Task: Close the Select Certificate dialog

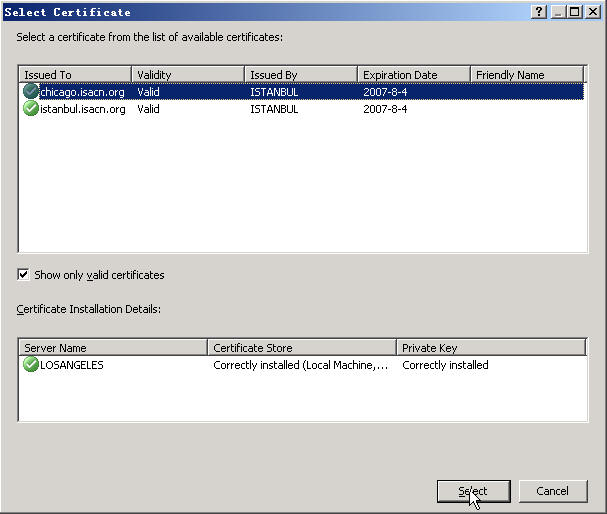Action: pyautogui.click(x=591, y=11)
